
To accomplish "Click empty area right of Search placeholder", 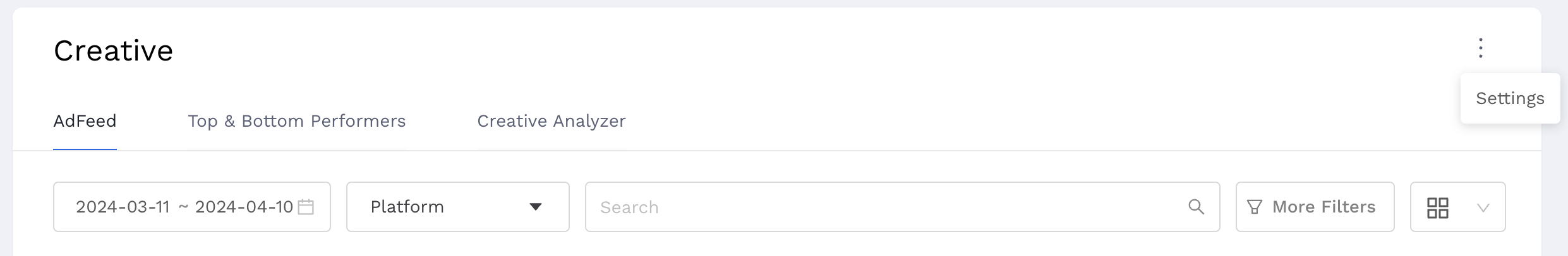I will [916, 207].
